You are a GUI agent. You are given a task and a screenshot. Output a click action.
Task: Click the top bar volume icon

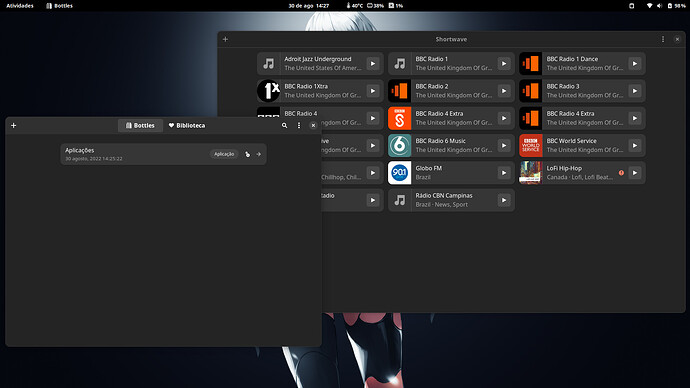click(659, 6)
